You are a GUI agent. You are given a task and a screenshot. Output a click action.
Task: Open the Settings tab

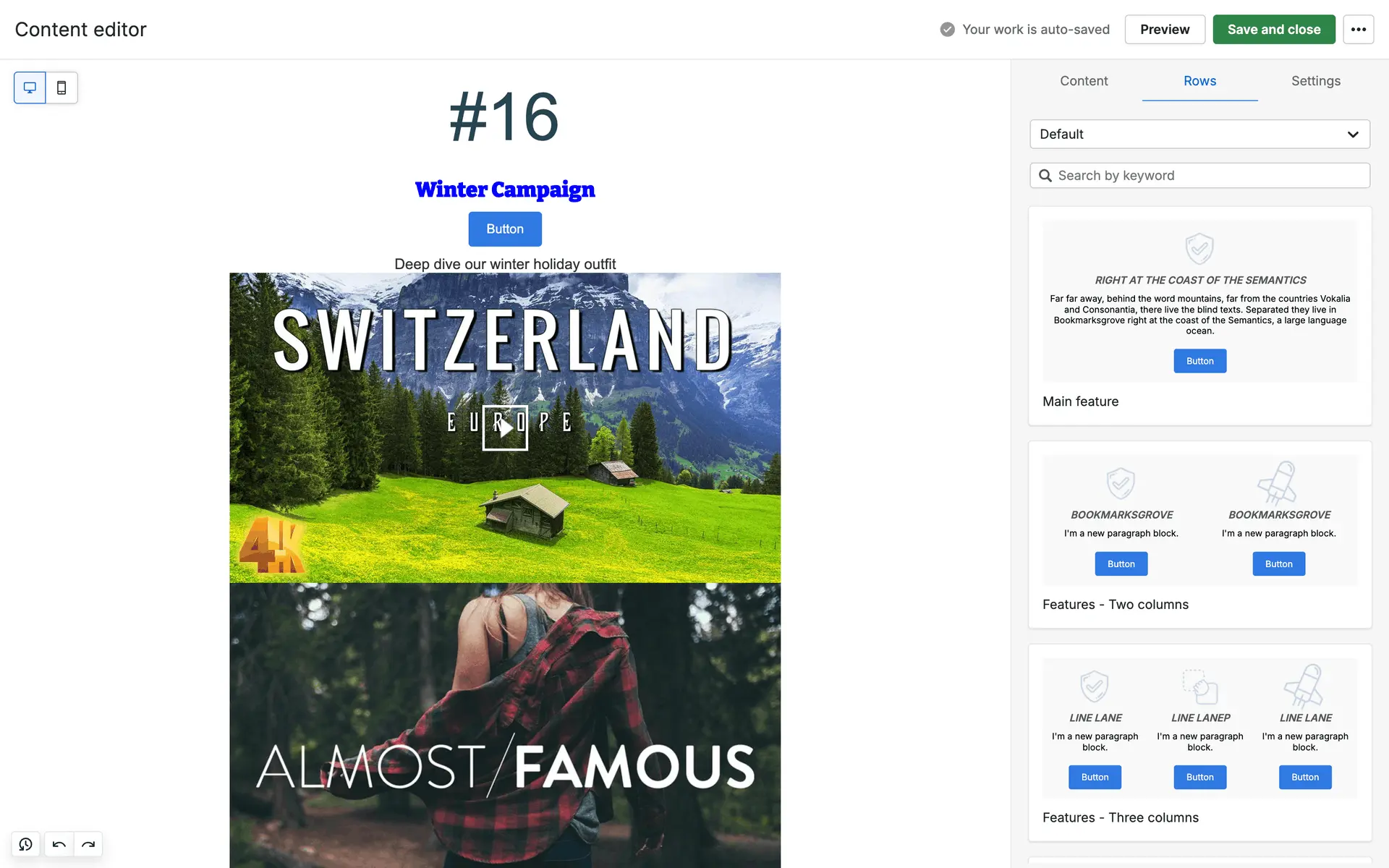[1316, 81]
